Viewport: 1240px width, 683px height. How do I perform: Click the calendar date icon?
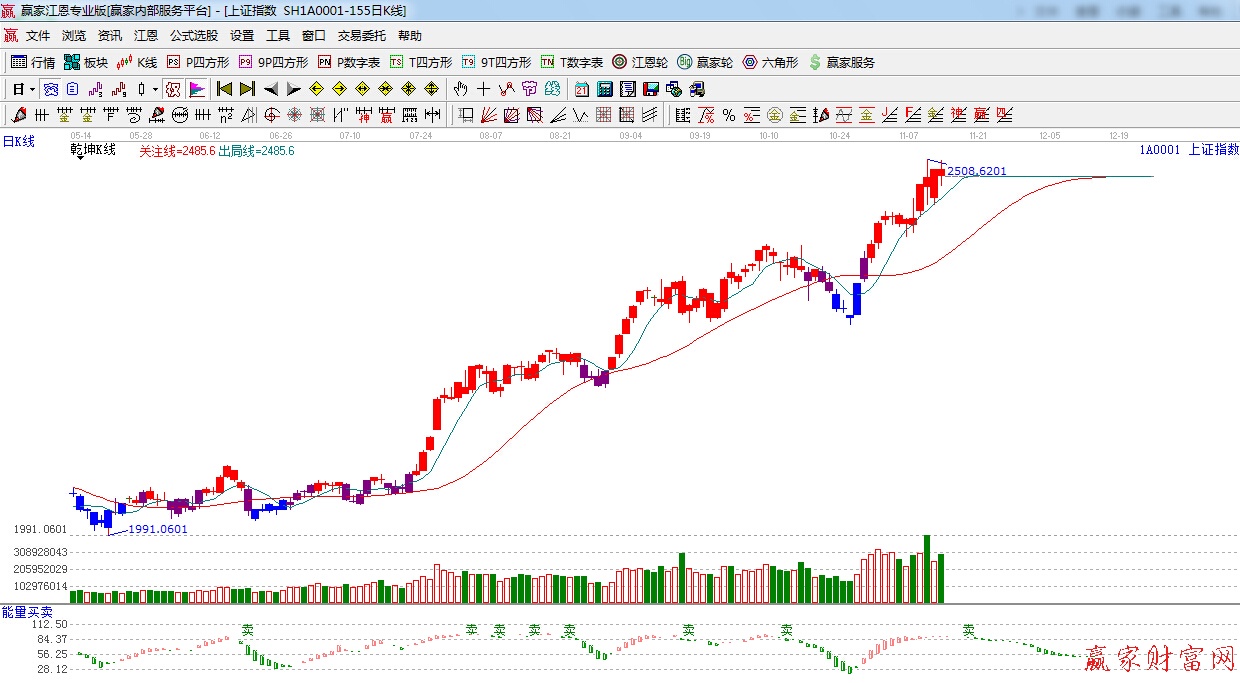581,89
